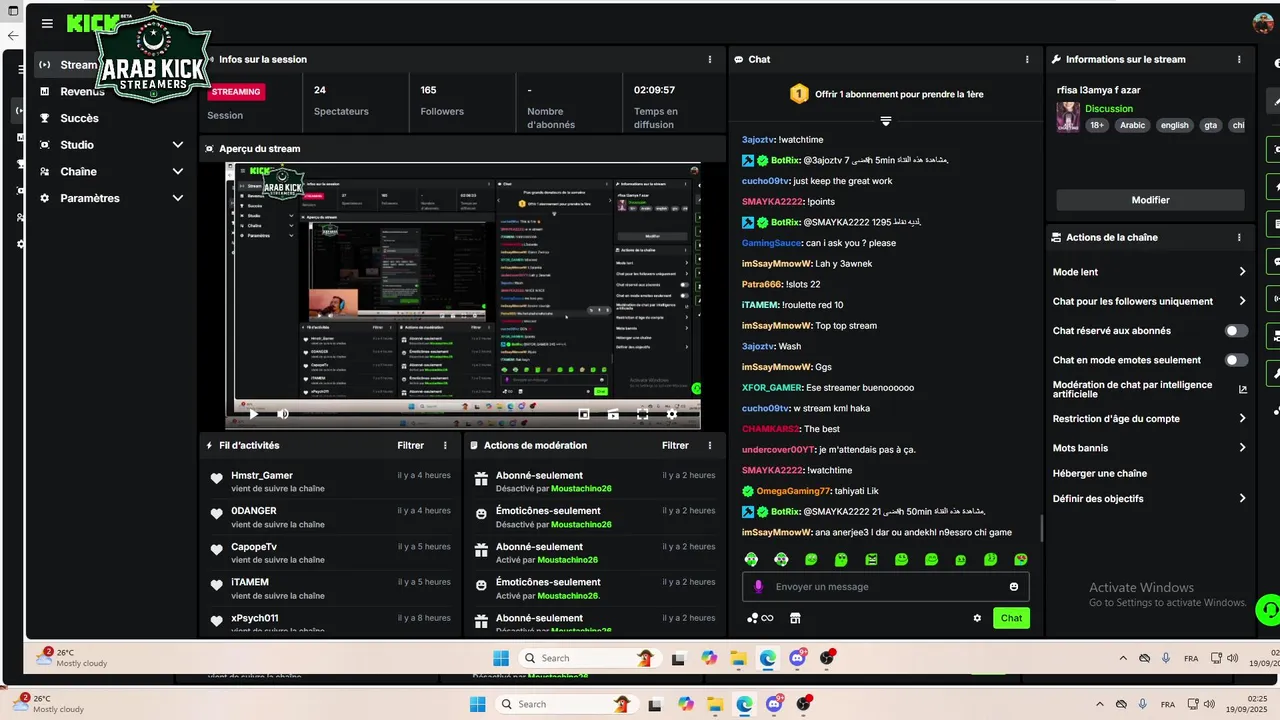1280x720 pixels.
Task: Click the english stream tag
Action: (1175, 126)
